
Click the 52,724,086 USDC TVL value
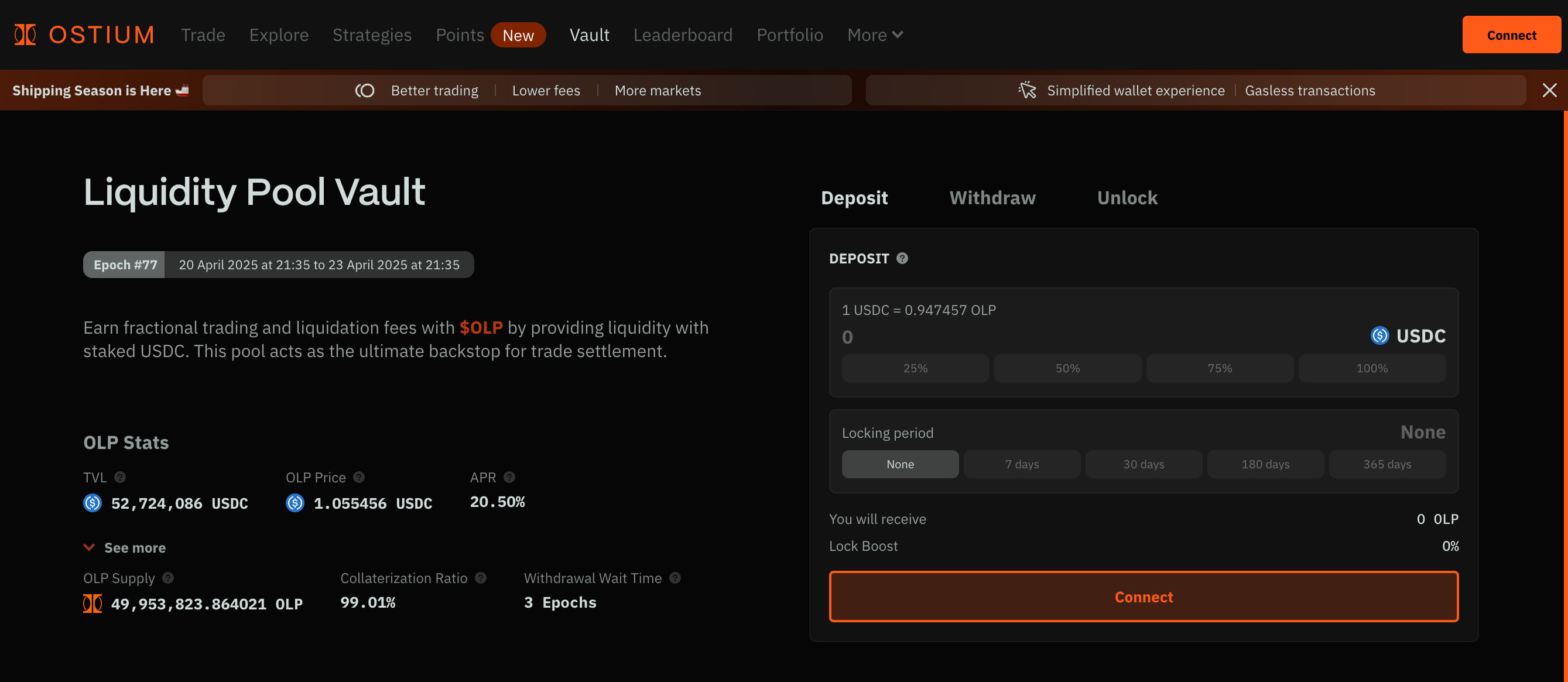click(180, 503)
